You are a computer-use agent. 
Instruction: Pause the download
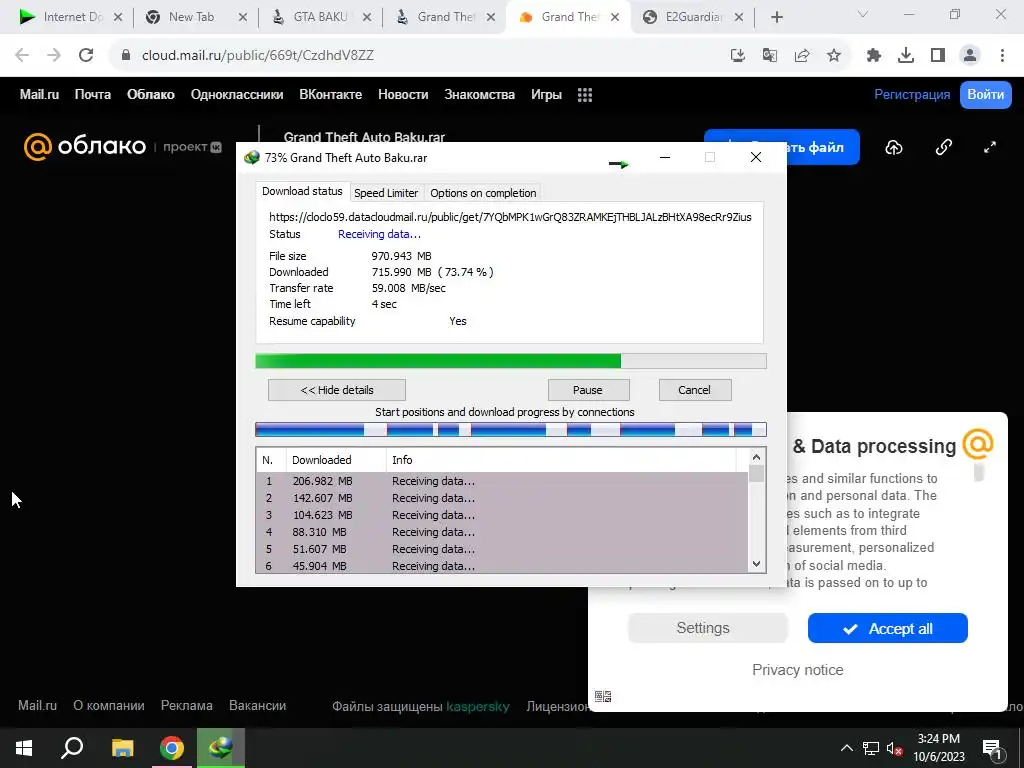click(588, 390)
